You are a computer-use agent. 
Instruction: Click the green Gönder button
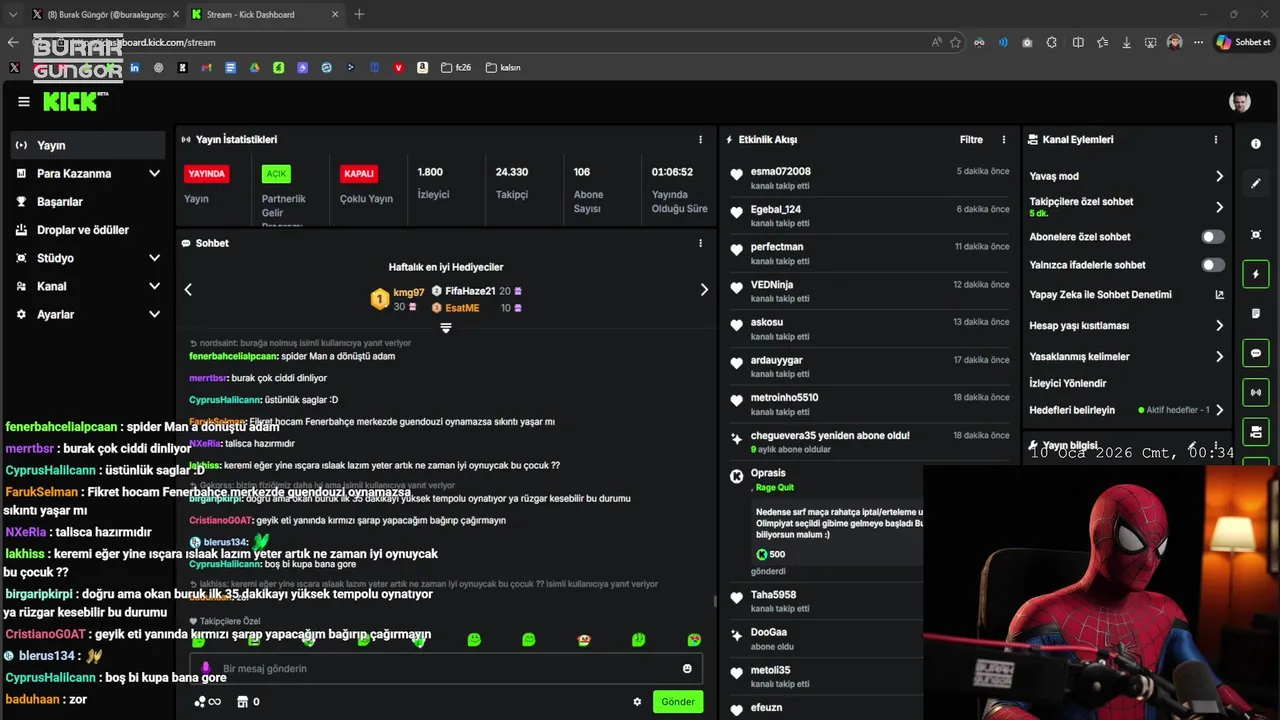click(678, 702)
